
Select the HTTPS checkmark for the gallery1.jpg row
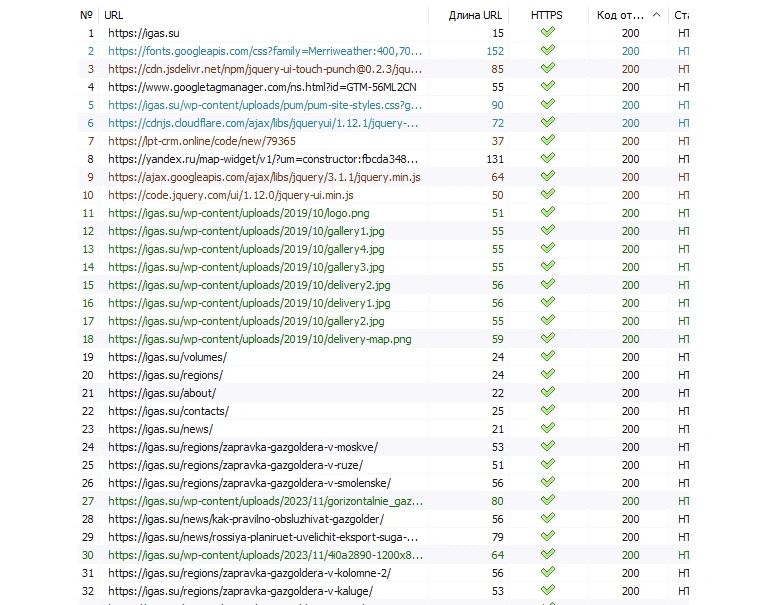(548, 230)
